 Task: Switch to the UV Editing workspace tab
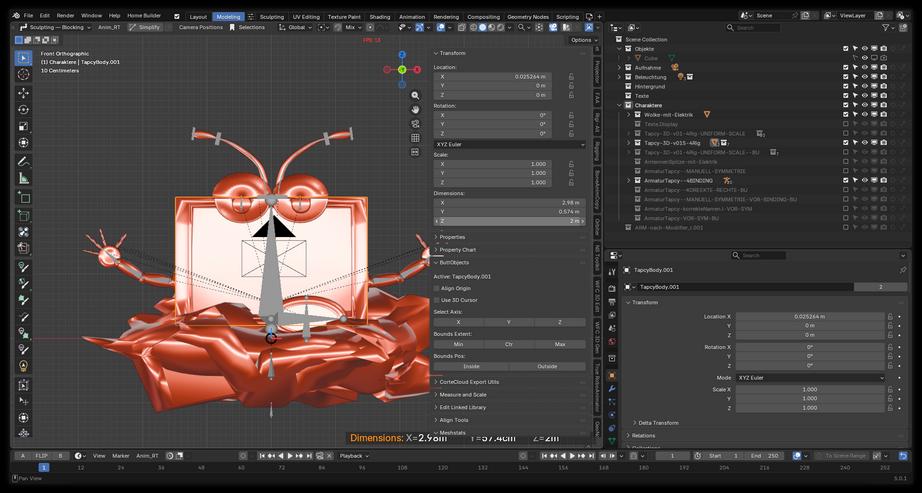306,17
